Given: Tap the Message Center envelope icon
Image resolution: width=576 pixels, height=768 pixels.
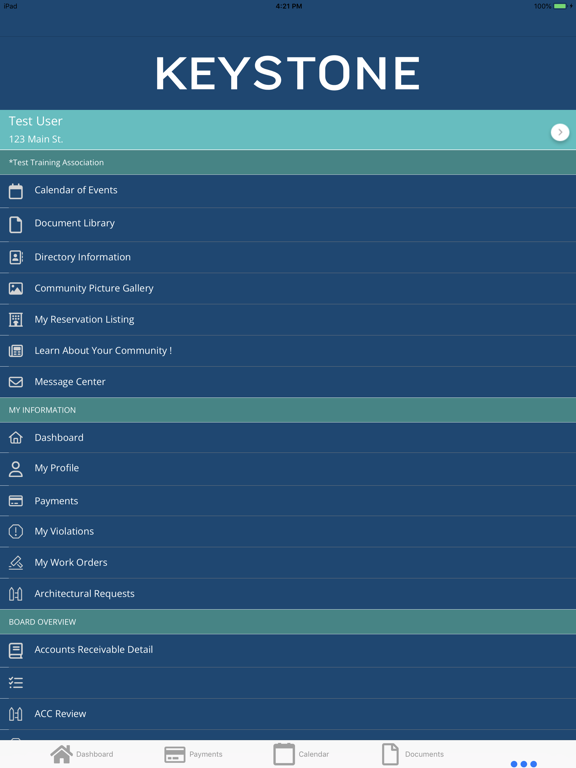Looking at the screenshot, I should [x=16, y=382].
